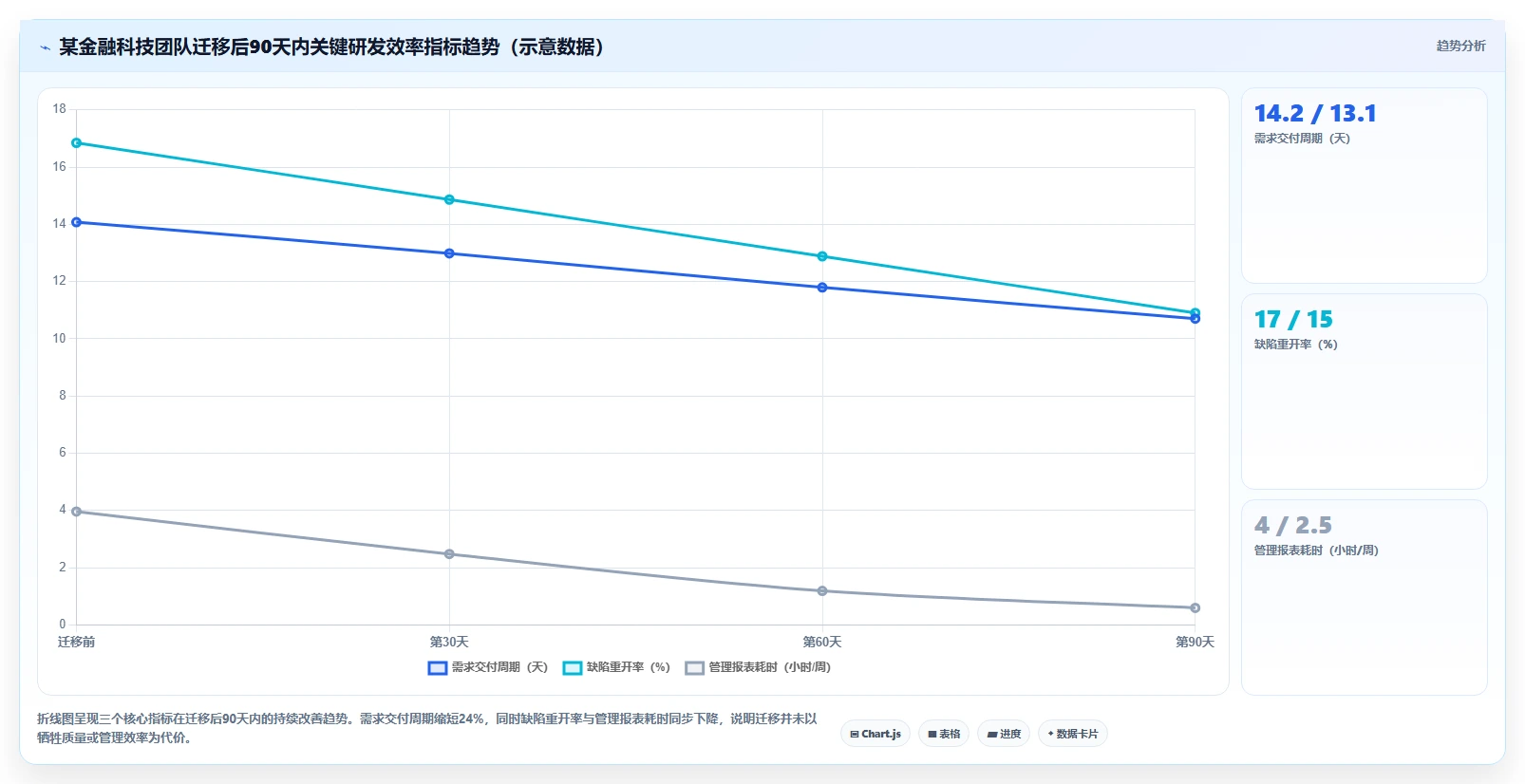The width and height of the screenshot is (1525, 784).
Task: Click the 需求交付周期（天） card label
Action: [x=1302, y=139]
